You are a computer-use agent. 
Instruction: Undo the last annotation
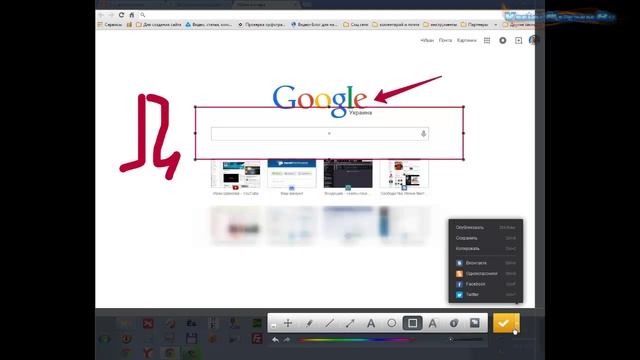pyautogui.click(x=275, y=340)
